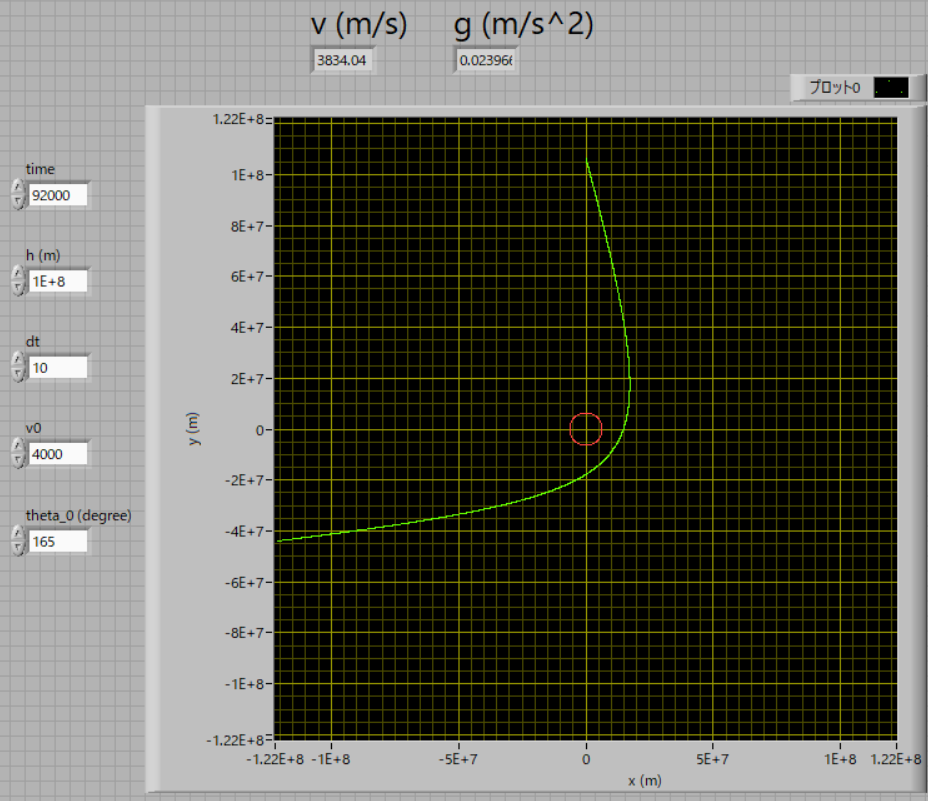Click the decrement arrow for time
The image size is (928, 801).
point(17,201)
